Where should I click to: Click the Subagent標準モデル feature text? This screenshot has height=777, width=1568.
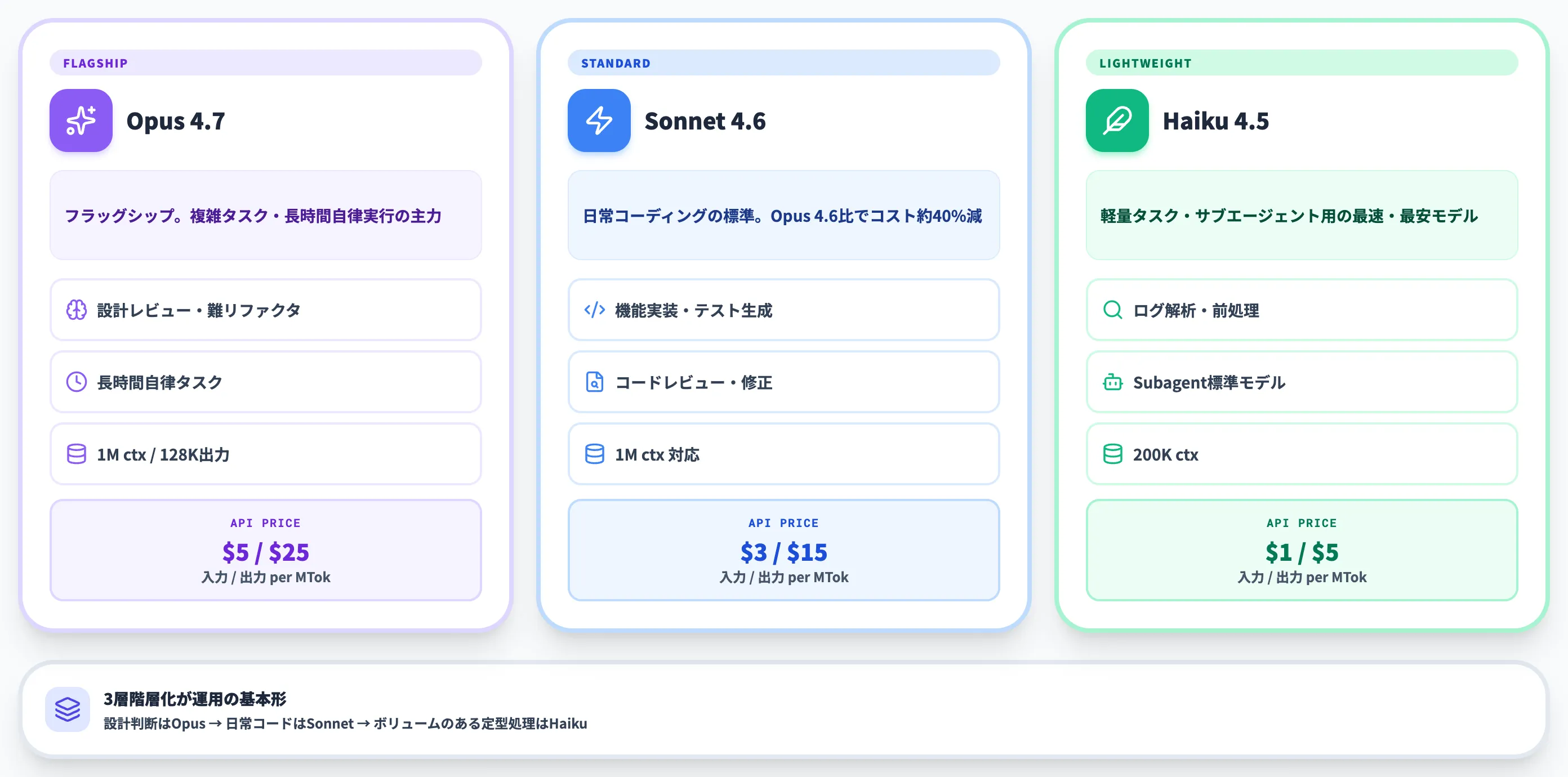[x=1209, y=383]
